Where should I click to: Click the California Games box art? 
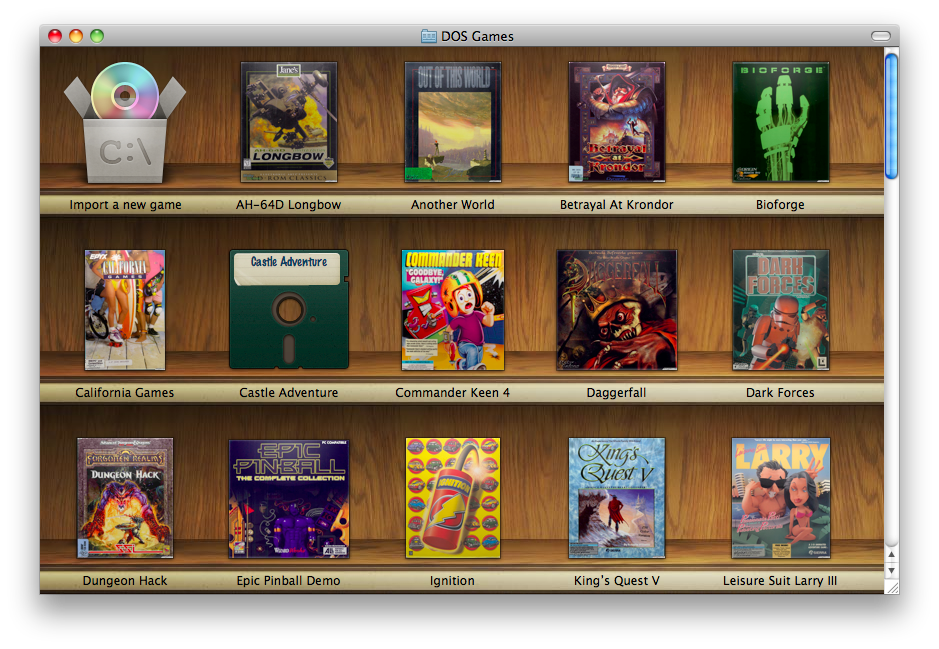125,310
